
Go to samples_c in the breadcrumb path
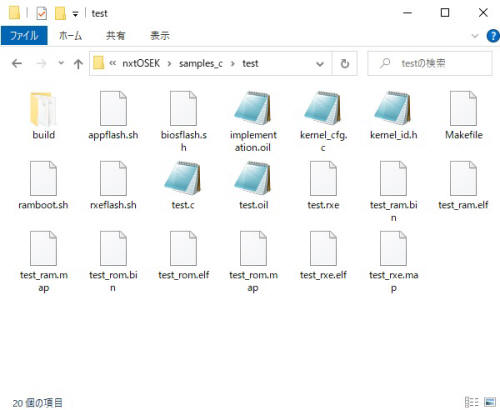tap(201, 63)
